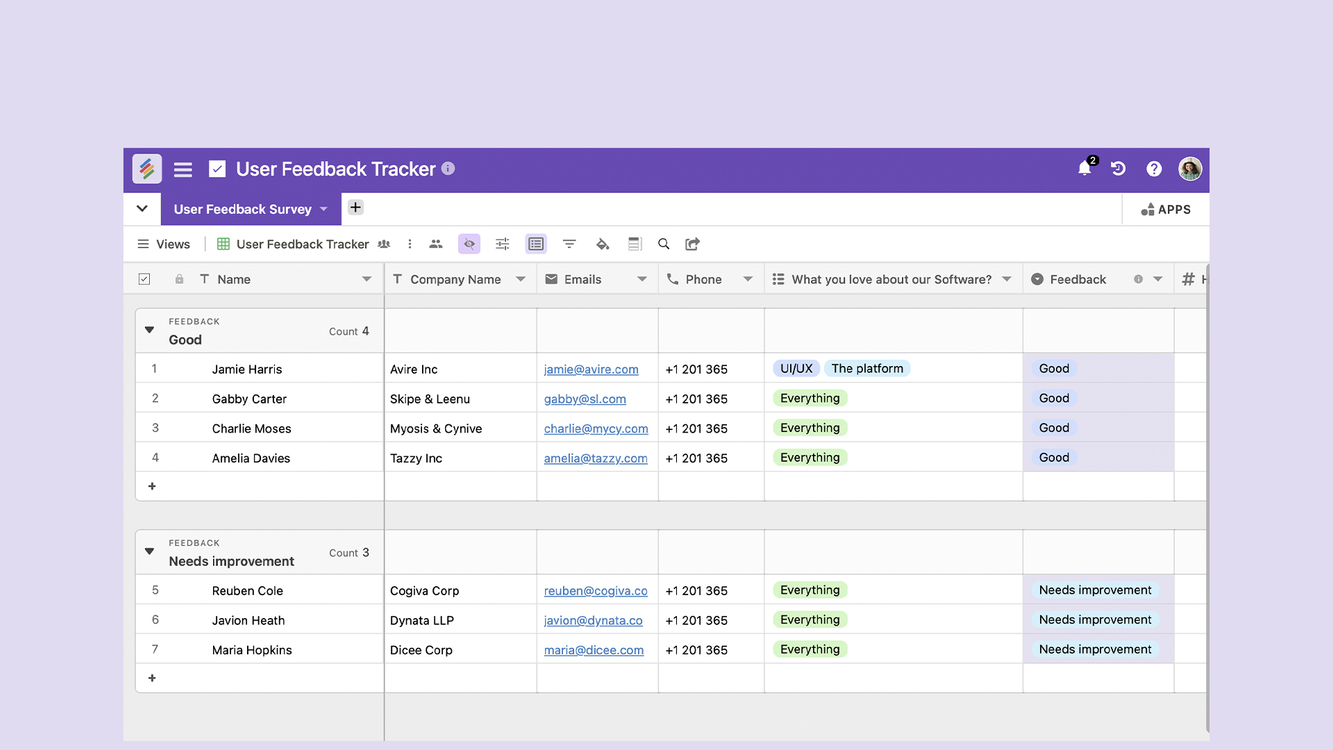Open the Views menu
The width and height of the screenshot is (1333, 750).
(x=163, y=244)
